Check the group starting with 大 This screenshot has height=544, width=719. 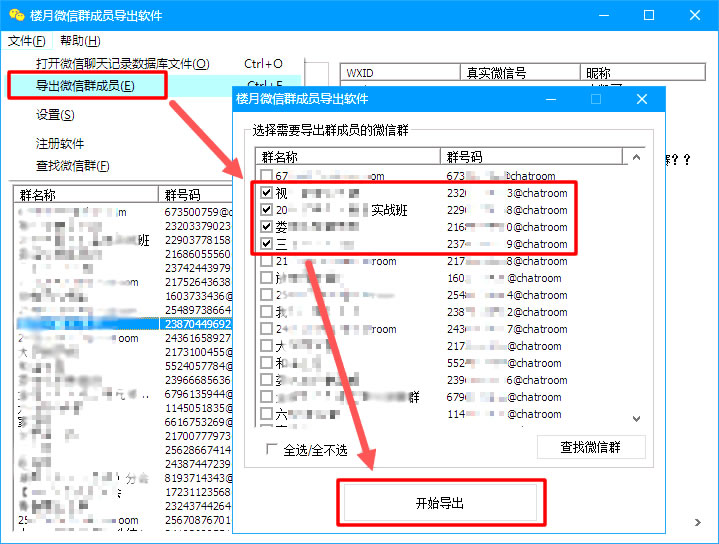click(266, 345)
